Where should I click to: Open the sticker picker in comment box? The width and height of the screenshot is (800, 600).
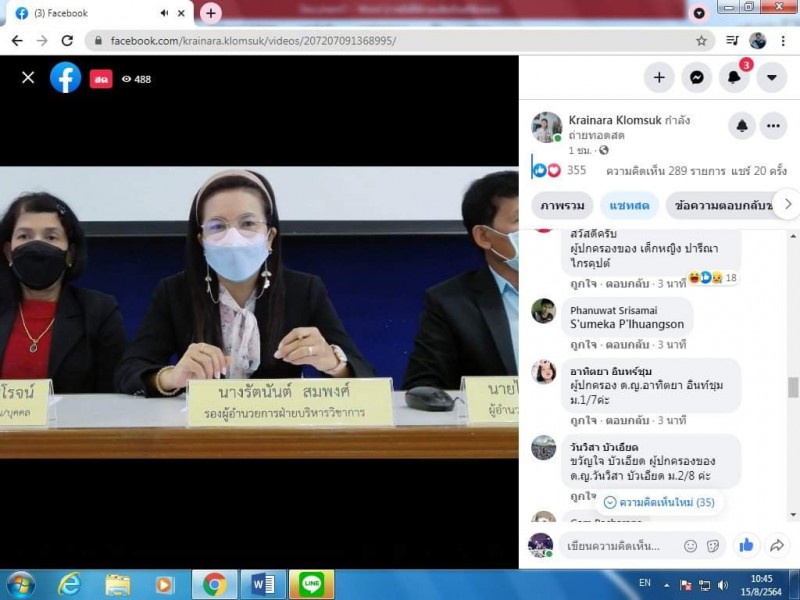[x=713, y=546]
